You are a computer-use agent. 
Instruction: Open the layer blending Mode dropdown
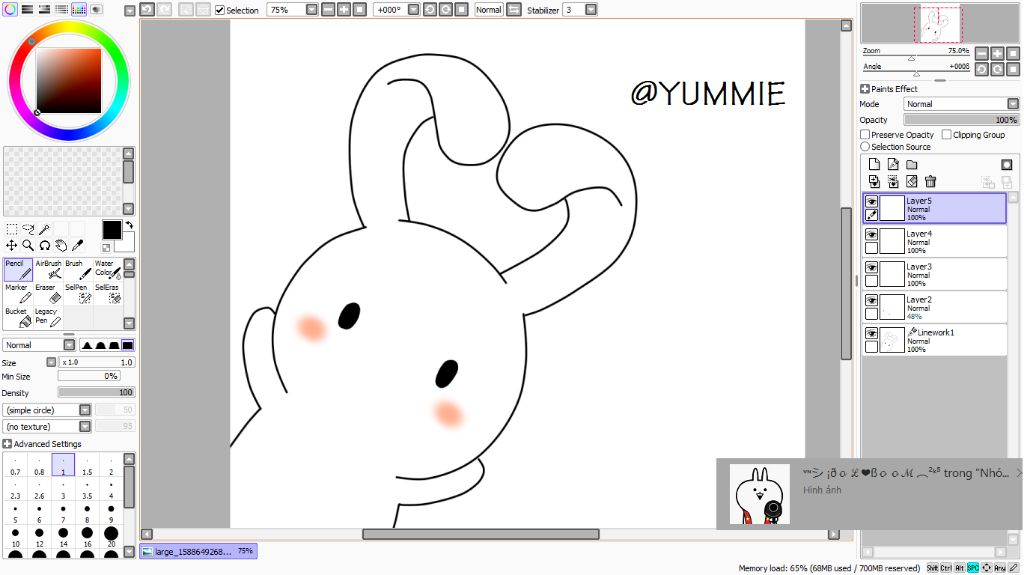(1013, 104)
